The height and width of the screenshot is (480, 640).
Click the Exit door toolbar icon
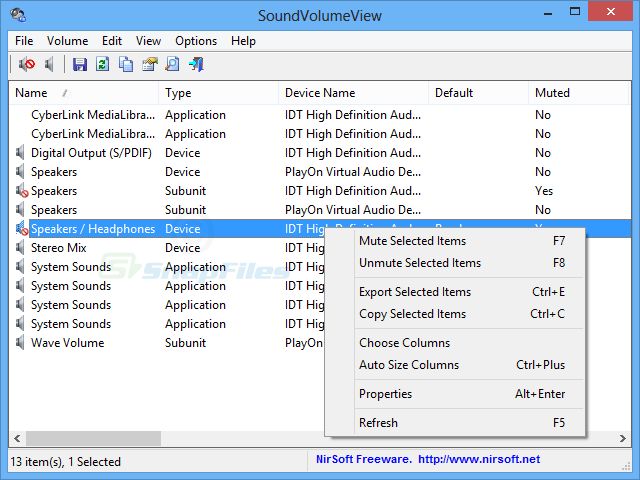click(x=196, y=65)
